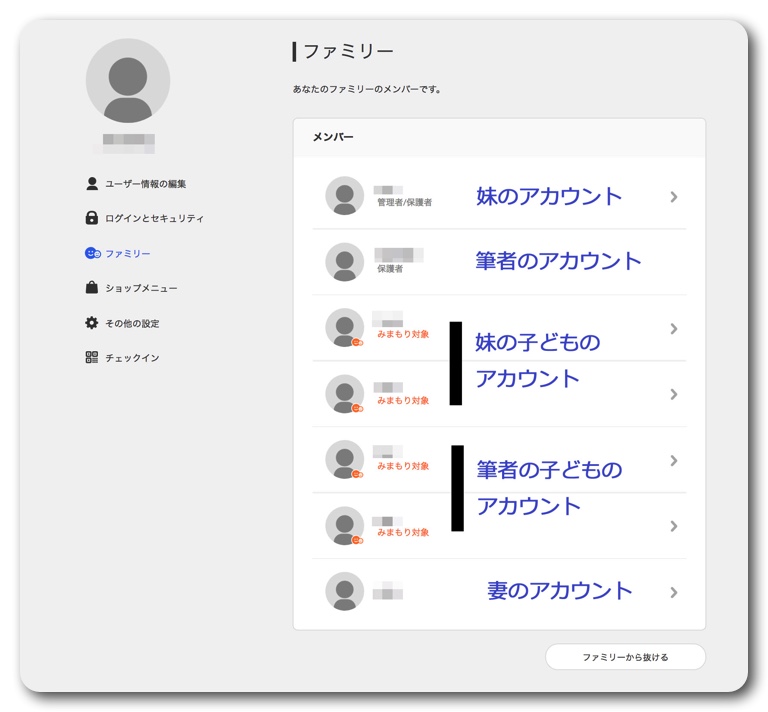Open ユーザー情報の編集 menu item
Screen dimensions: 768x712
coord(145,184)
